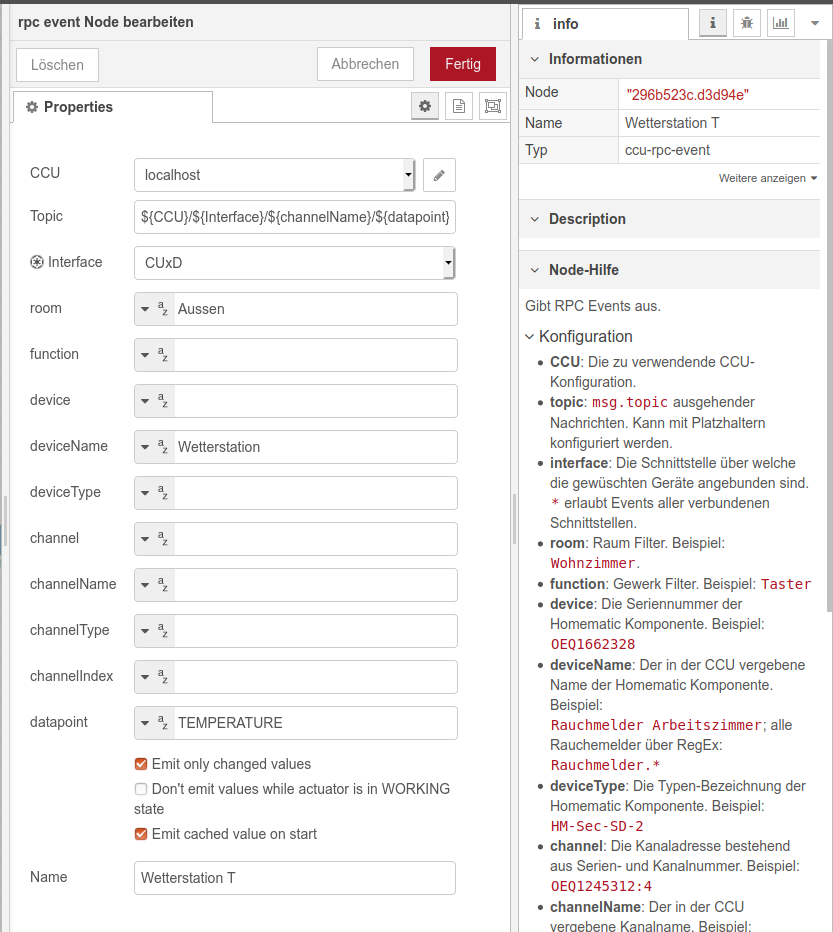The image size is (833, 932).
Task: Click Weitere anzeigen link
Action: click(x=767, y=178)
